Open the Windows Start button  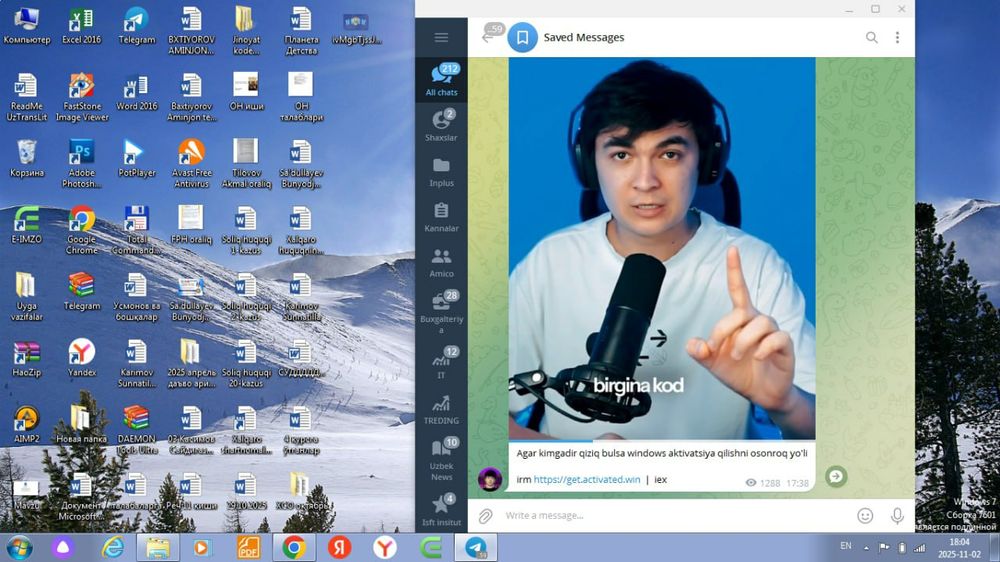point(19,547)
